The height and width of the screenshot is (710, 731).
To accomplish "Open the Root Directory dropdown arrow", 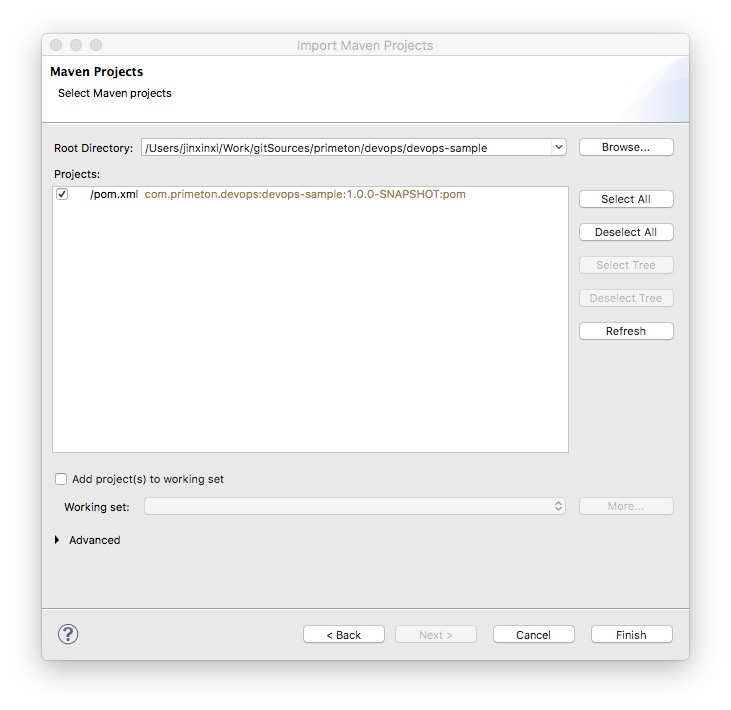I will pos(559,147).
